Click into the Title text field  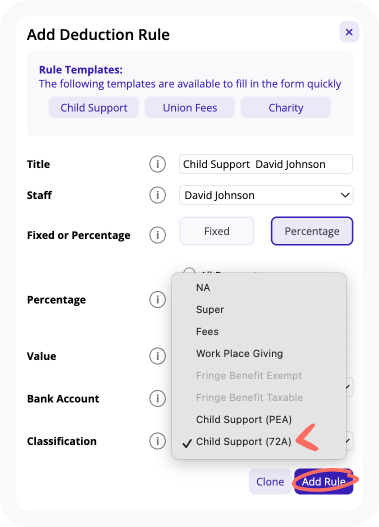(266, 164)
